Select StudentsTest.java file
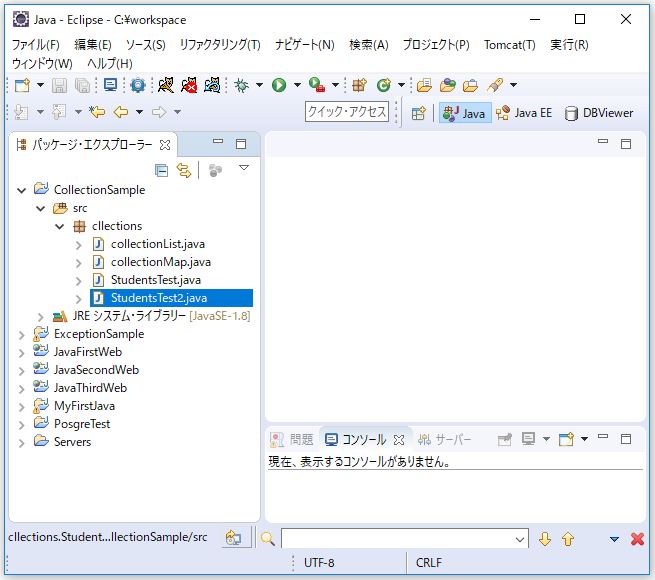This screenshot has height=580, width=655. coord(155,280)
